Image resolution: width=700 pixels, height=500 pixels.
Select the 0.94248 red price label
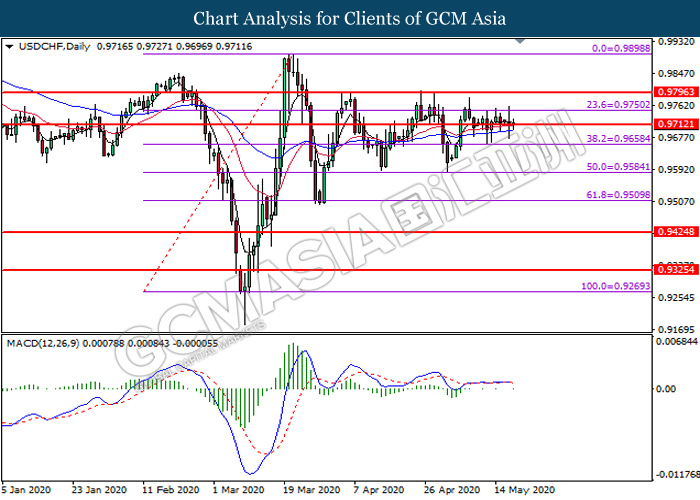click(676, 232)
